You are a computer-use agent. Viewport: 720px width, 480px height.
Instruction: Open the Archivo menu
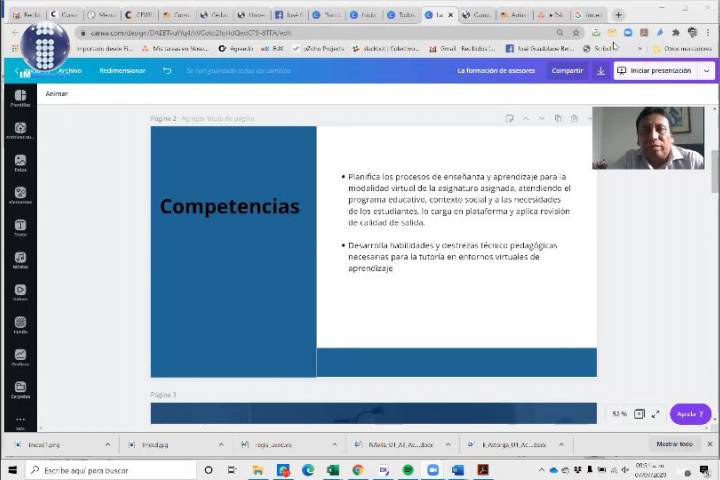tap(69, 71)
